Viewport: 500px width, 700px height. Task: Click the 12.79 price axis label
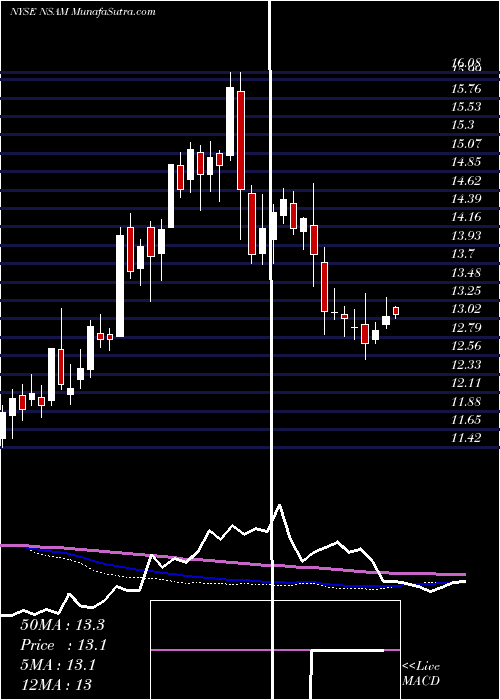tap(467, 328)
